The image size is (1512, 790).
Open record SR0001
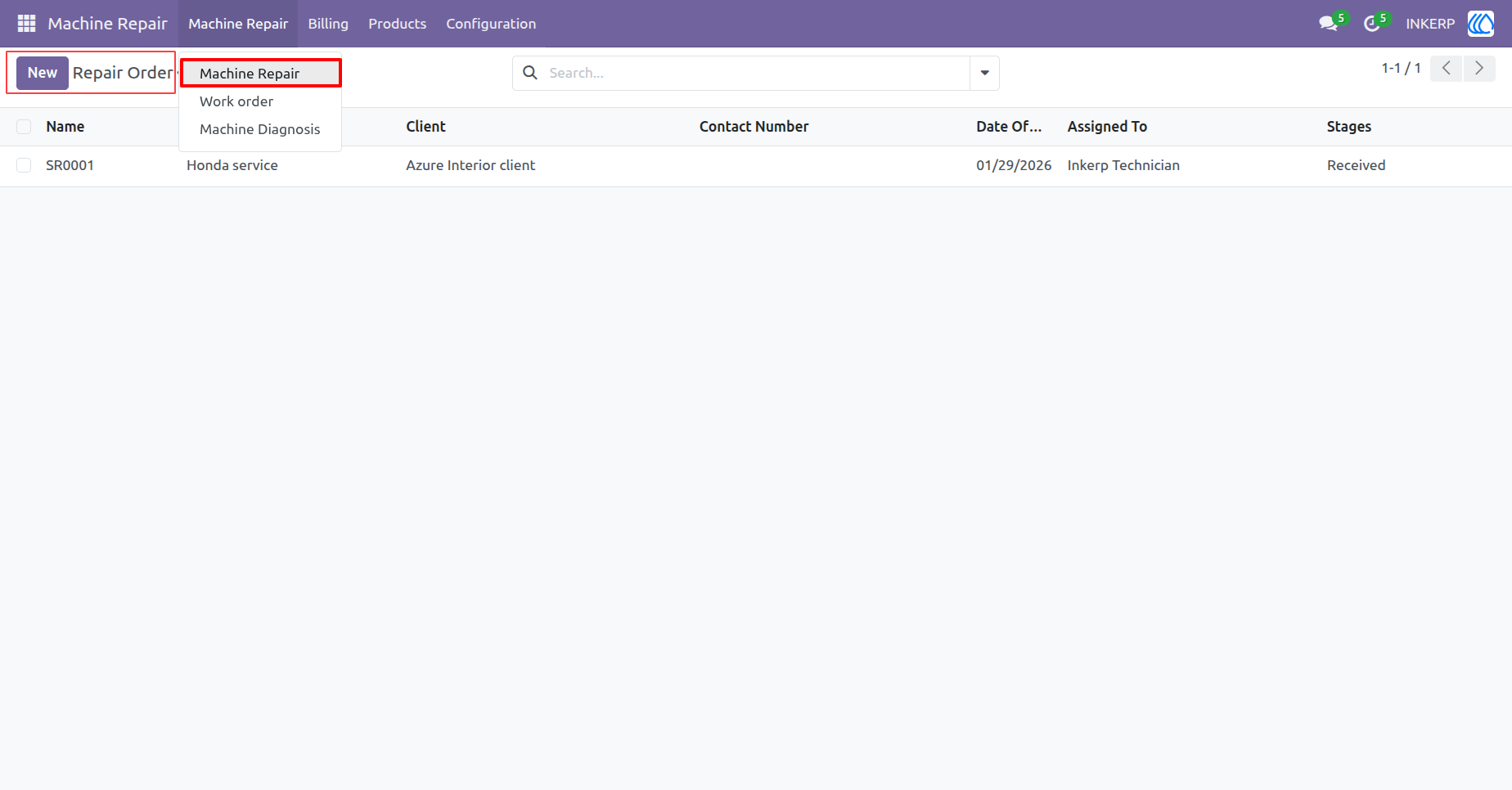tap(70, 165)
